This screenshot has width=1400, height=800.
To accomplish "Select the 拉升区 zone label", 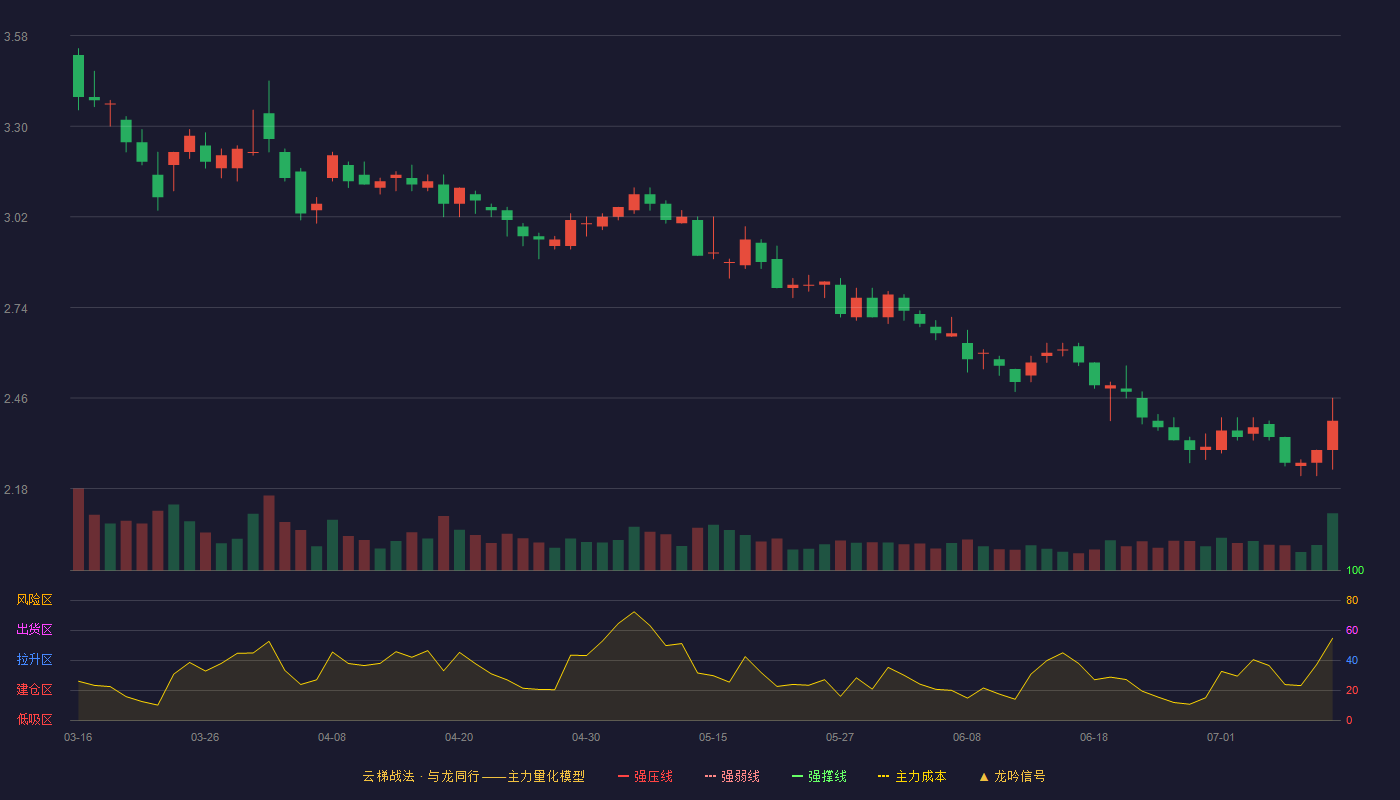I will [x=34, y=660].
